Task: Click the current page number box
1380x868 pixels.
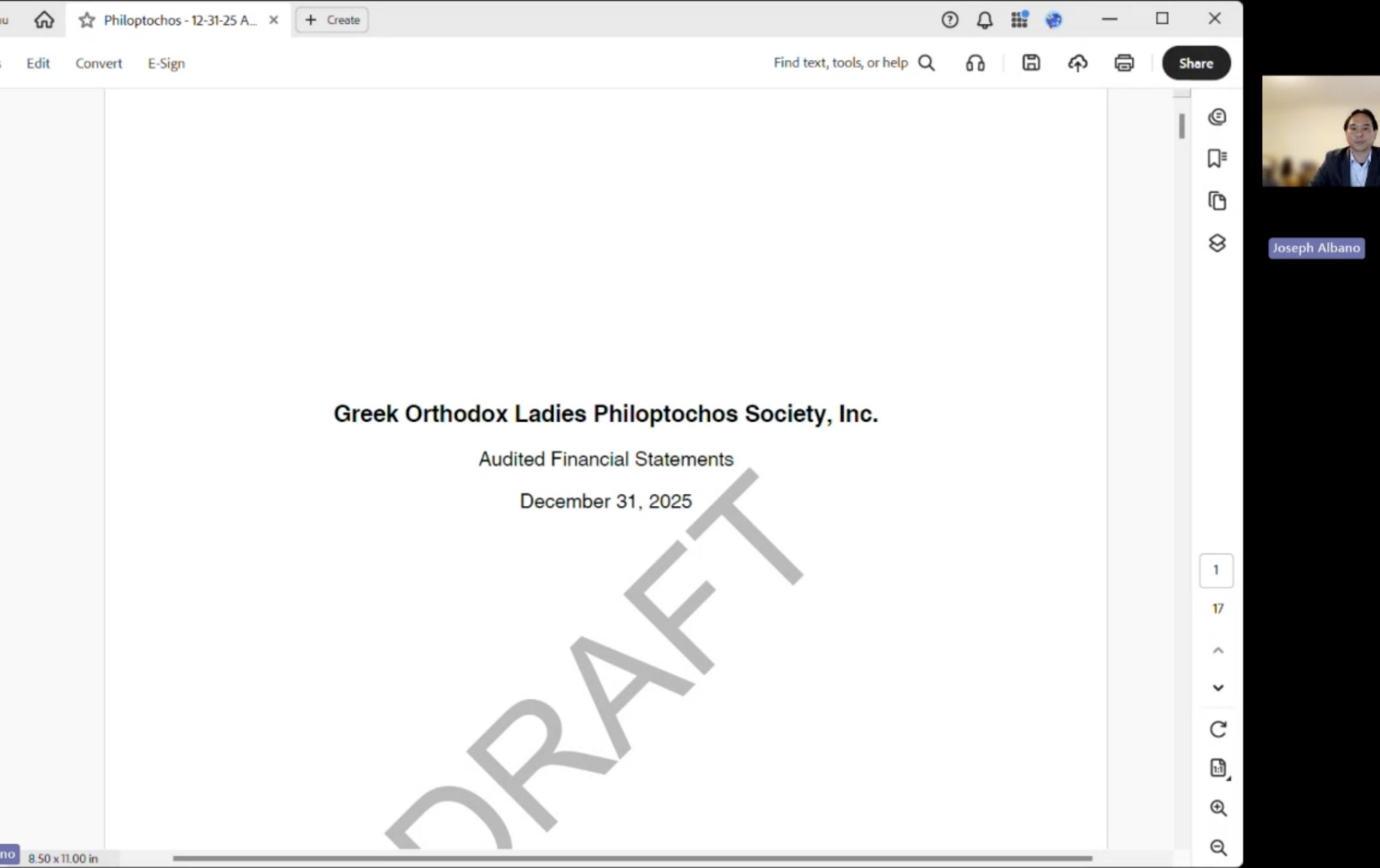Action: (1216, 570)
